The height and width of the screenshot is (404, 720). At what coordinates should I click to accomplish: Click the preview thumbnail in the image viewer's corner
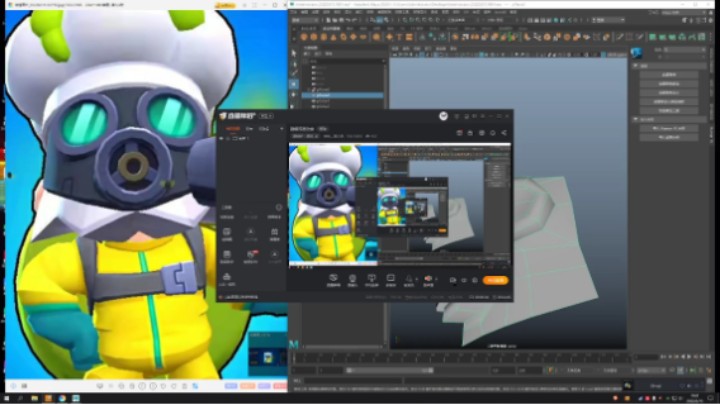pyautogui.click(x=268, y=355)
